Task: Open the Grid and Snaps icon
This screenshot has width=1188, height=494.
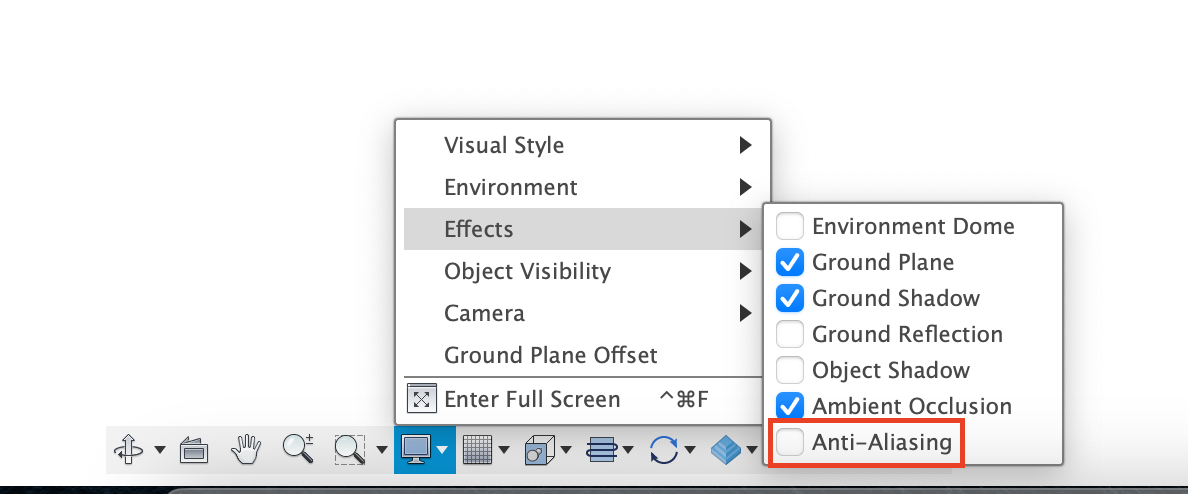Action: [x=478, y=449]
